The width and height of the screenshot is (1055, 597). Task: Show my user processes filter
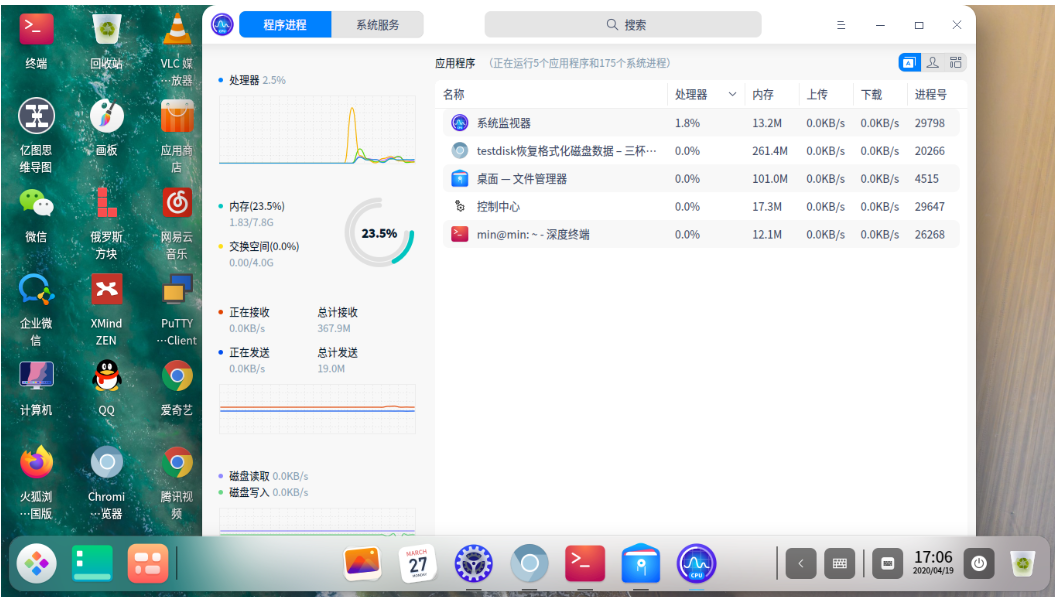[932, 63]
